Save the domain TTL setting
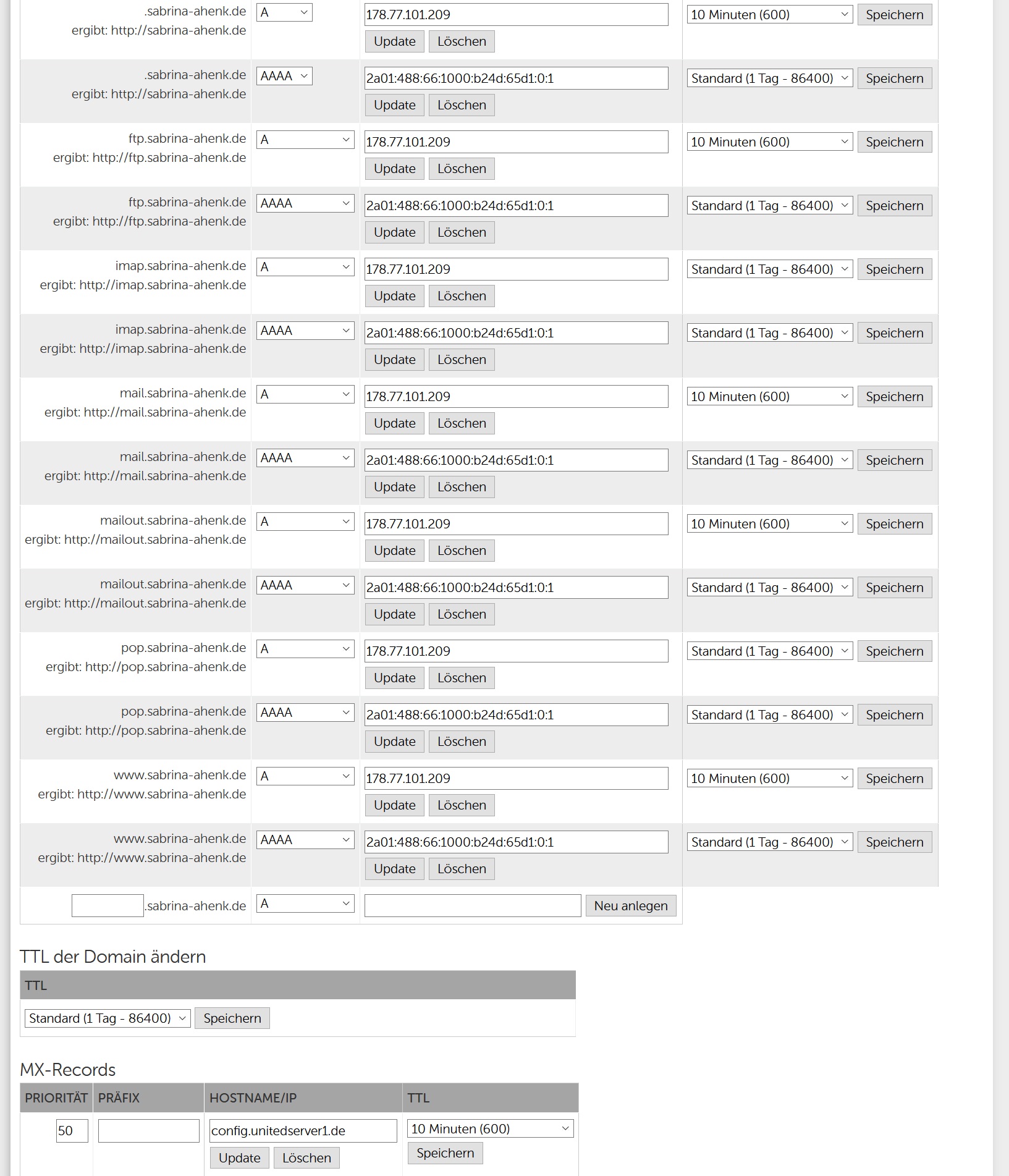 pyautogui.click(x=232, y=1018)
